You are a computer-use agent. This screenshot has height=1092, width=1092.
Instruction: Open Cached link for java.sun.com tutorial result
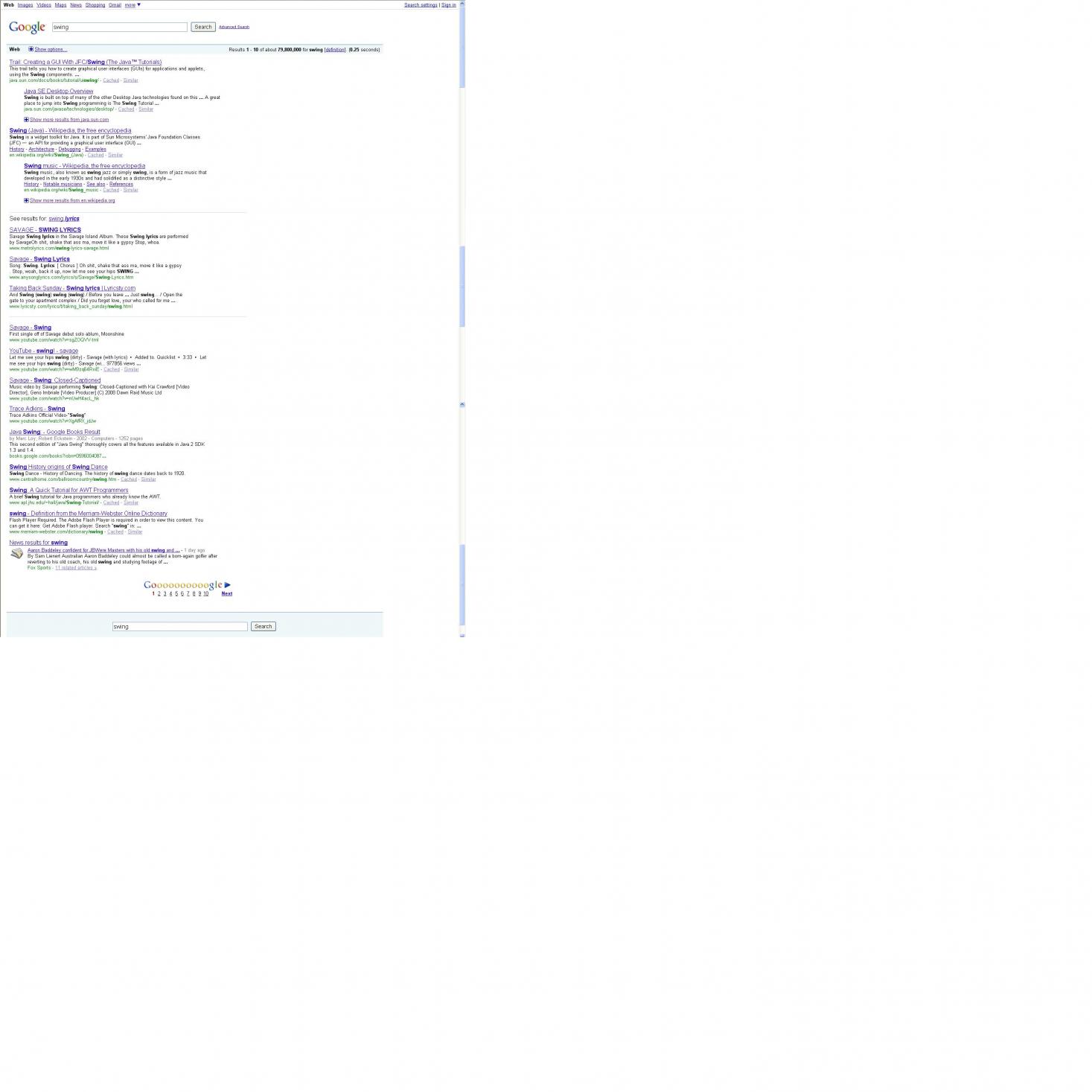pyautogui.click(x=111, y=80)
